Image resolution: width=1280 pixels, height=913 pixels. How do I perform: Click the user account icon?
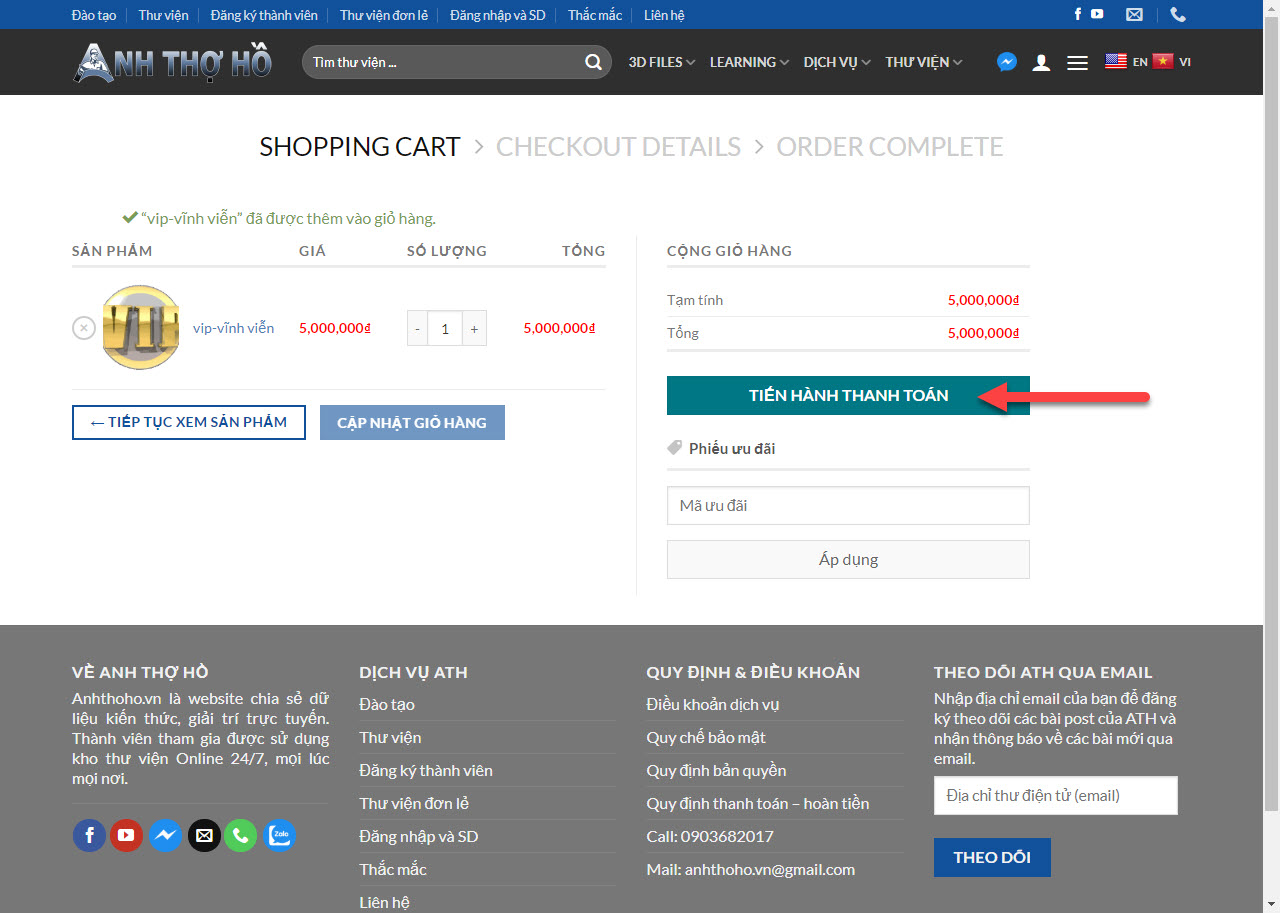(x=1041, y=62)
